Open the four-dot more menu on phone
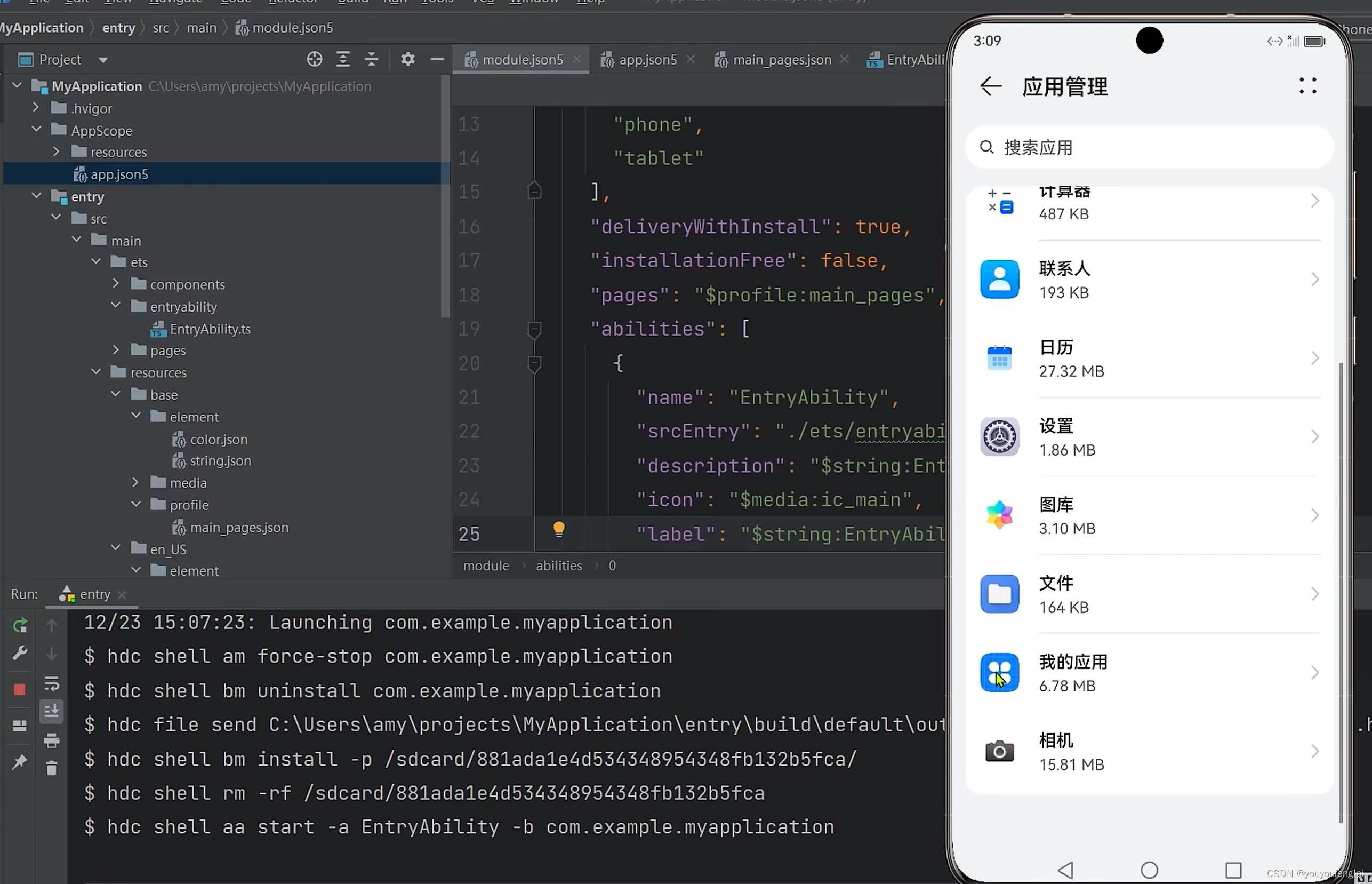The height and width of the screenshot is (884, 1372). 1308,85
